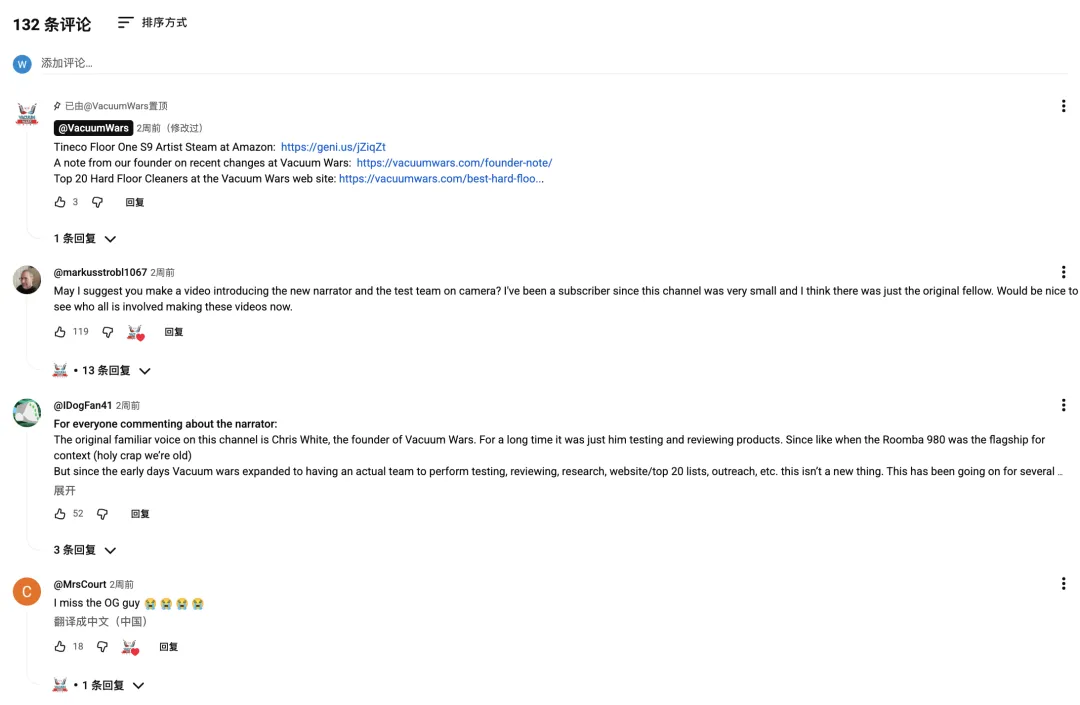Dislike the pinned VacuumWars comment
Image resolution: width=1080 pixels, height=705 pixels.
coord(97,202)
